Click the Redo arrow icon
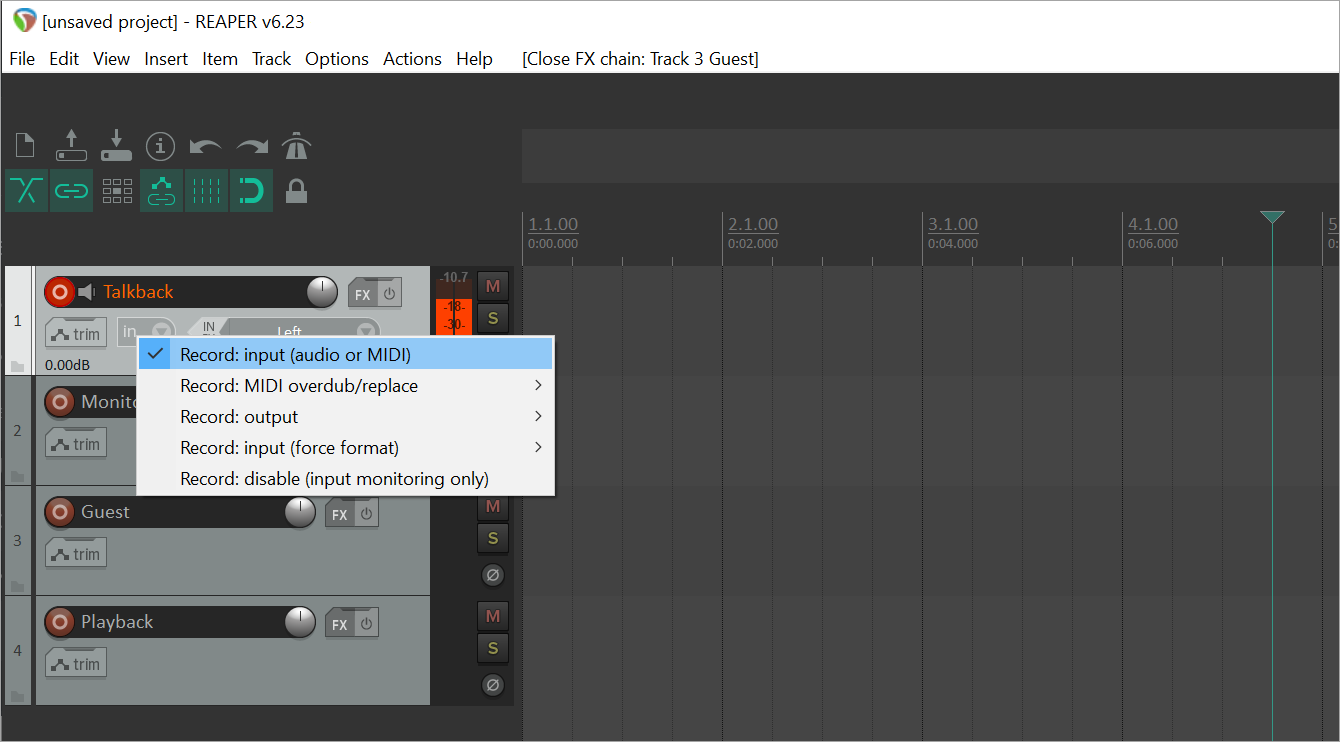 click(x=252, y=147)
